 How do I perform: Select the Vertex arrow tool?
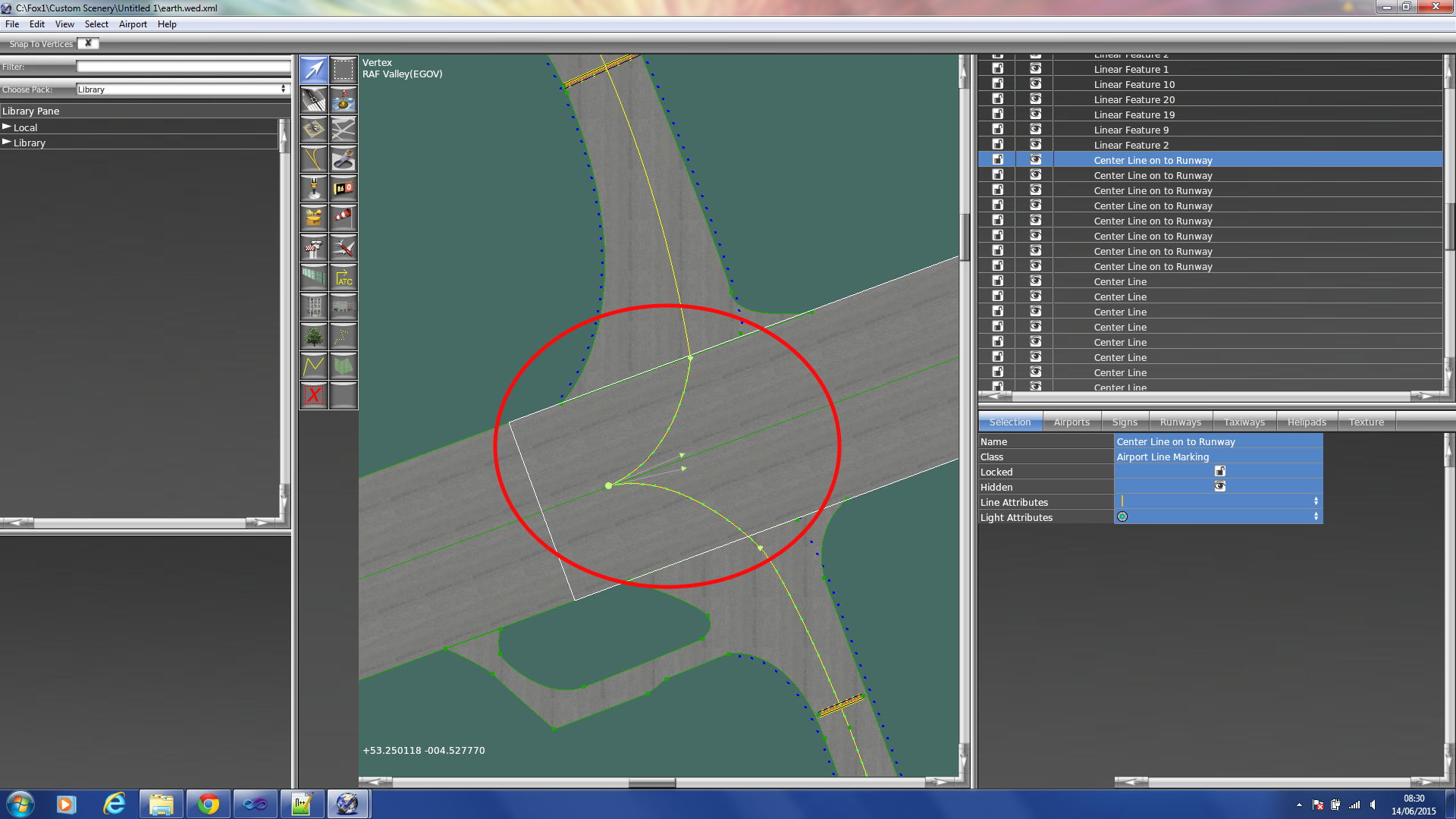click(313, 70)
